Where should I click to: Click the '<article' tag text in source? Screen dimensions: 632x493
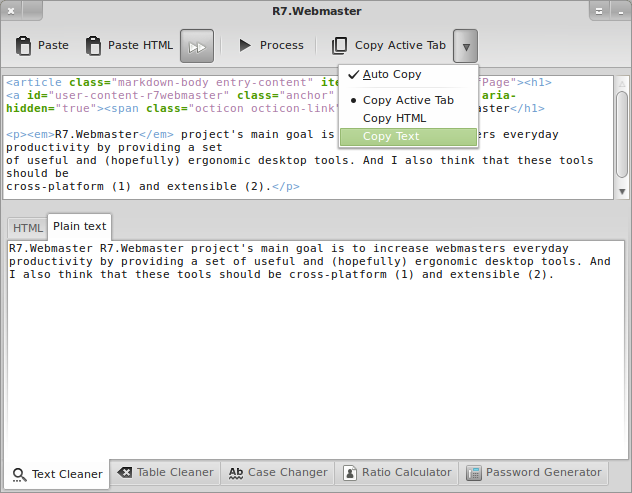(x=34, y=82)
